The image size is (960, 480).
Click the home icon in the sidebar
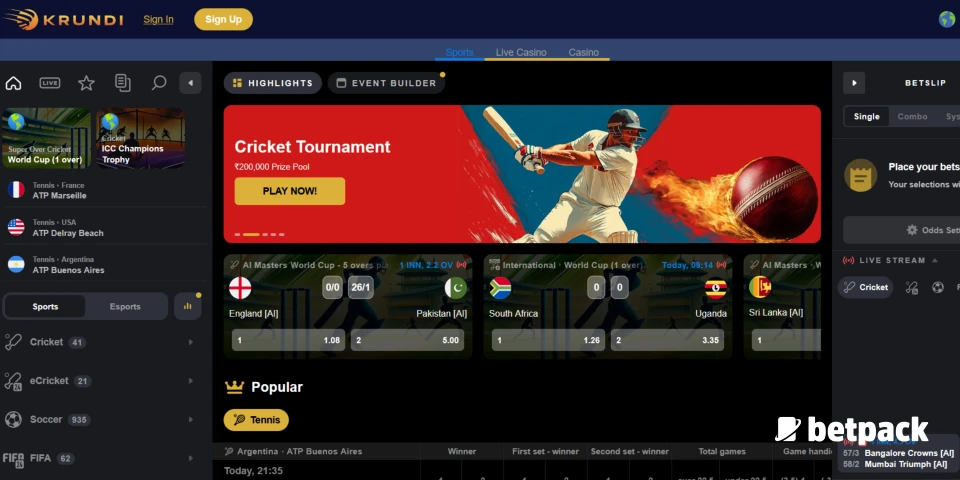pyautogui.click(x=14, y=83)
